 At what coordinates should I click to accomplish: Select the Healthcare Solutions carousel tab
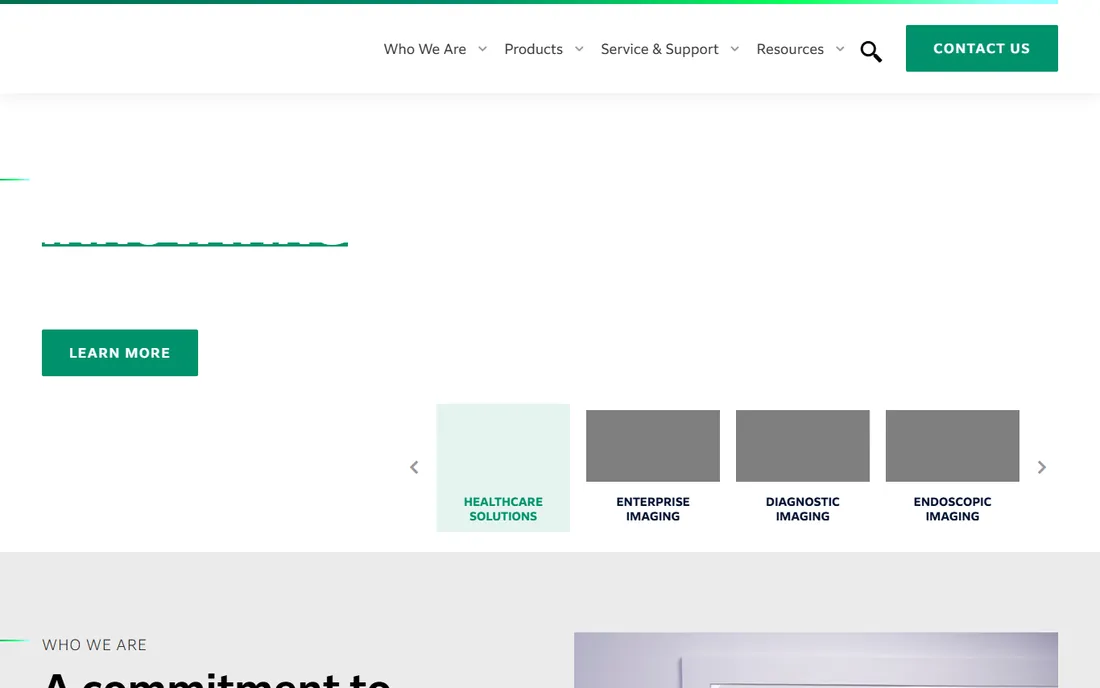pos(503,468)
